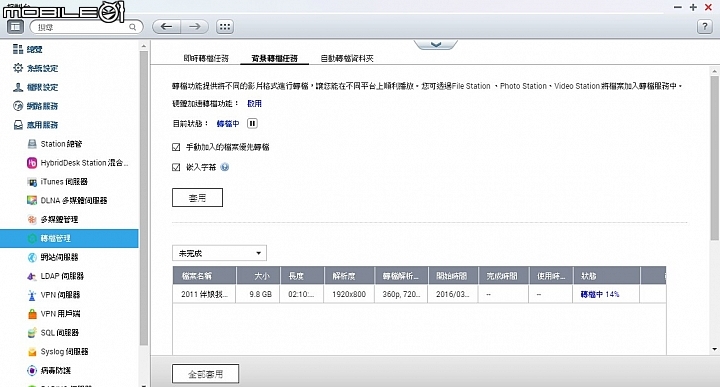The image size is (720, 387).
Task: Open 應用服務 in sidebar
Action: [x=36, y=124]
